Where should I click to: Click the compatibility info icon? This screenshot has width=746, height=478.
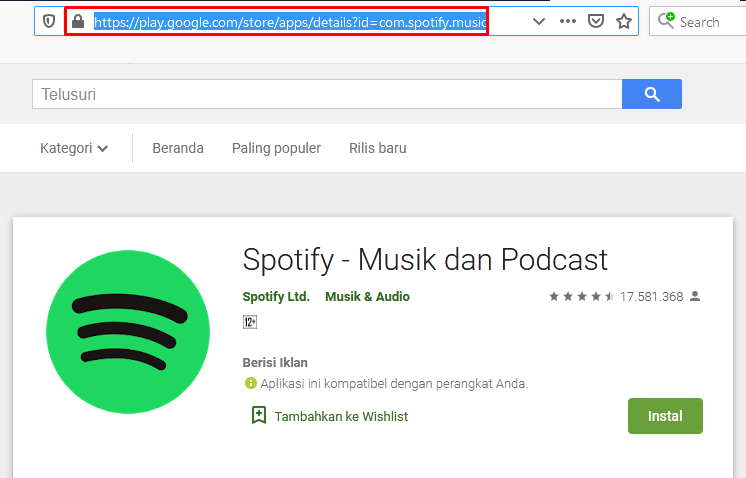(x=251, y=383)
